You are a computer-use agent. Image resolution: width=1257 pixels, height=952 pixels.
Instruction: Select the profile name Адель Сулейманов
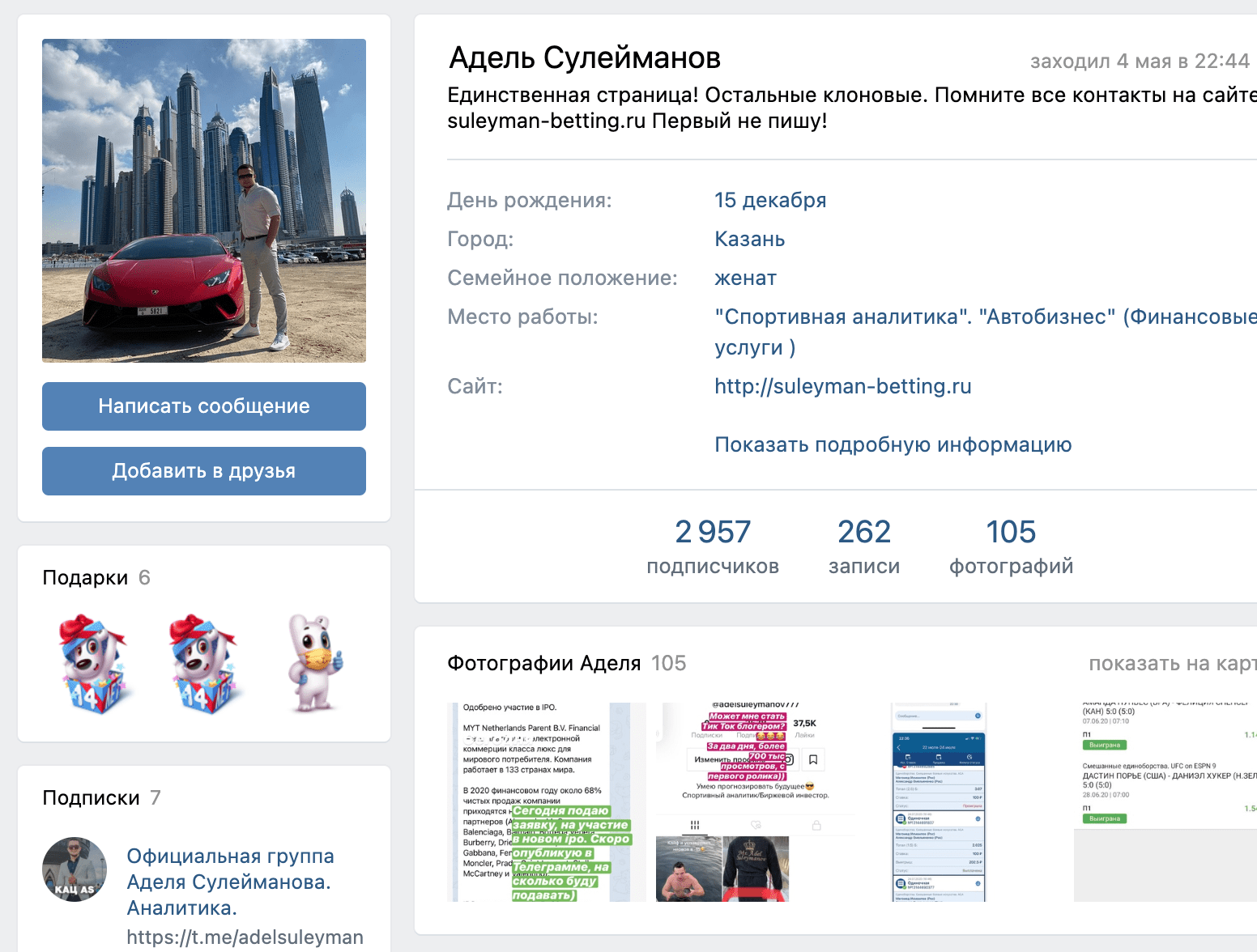coord(584,57)
